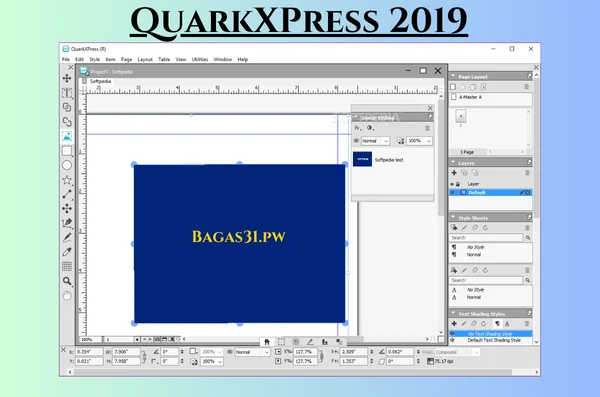Open the Normal blend dropdown in Measurements
The height and width of the screenshot is (397, 600).
coord(252,352)
